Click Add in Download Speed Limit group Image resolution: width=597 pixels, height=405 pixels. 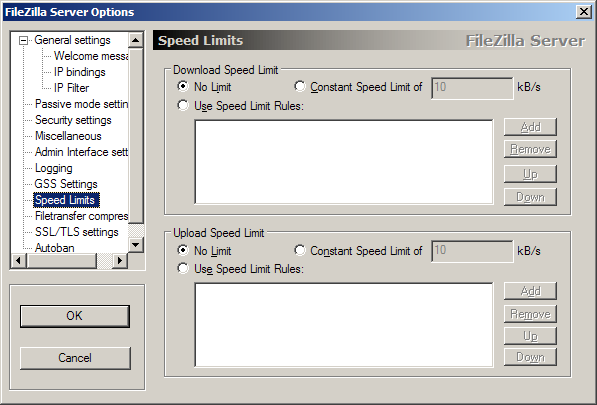click(530, 127)
